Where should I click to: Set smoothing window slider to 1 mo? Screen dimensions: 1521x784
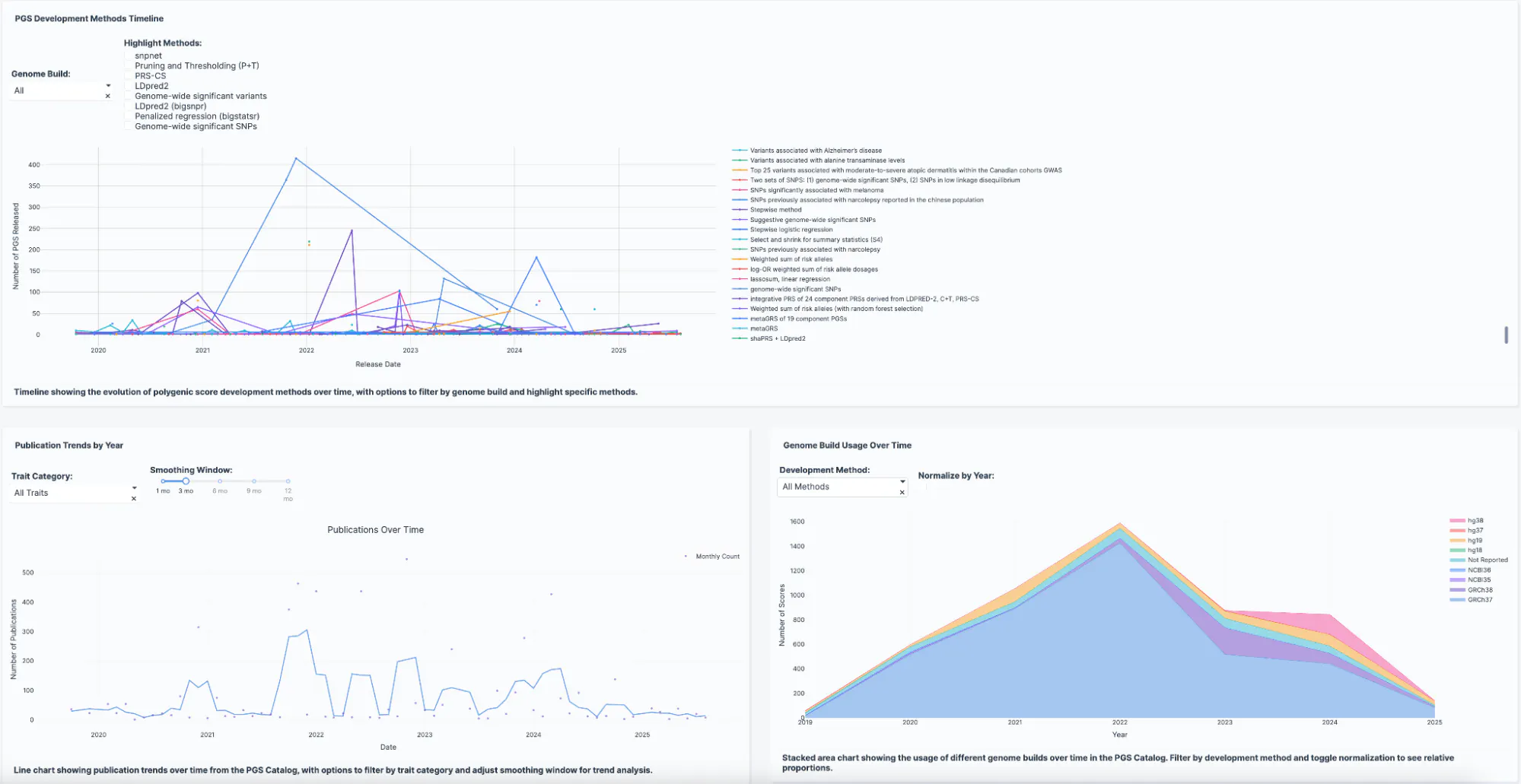click(x=163, y=481)
